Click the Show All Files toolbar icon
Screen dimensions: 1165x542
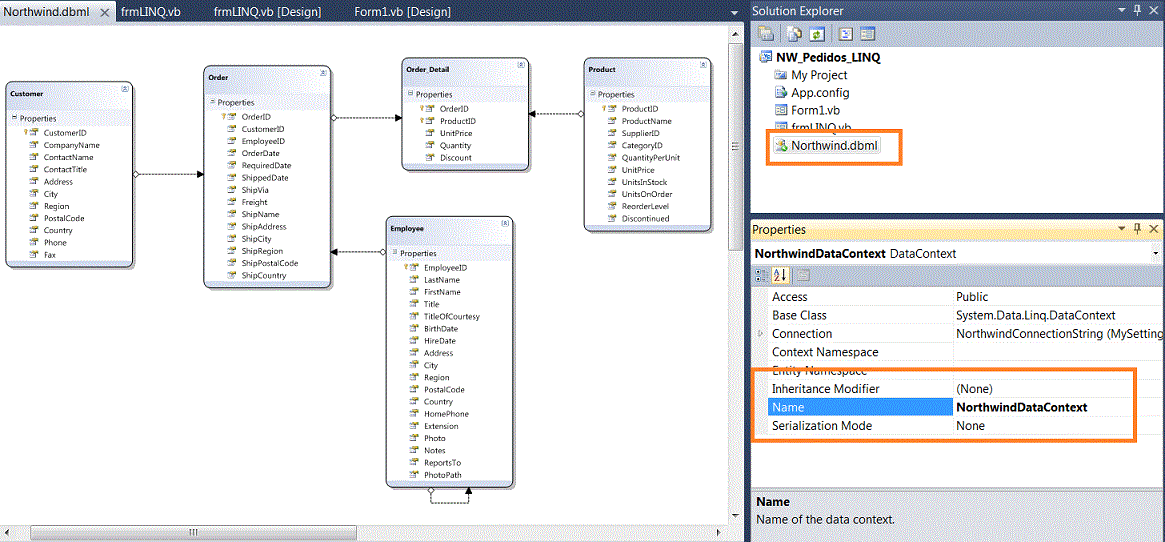point(794,34)
